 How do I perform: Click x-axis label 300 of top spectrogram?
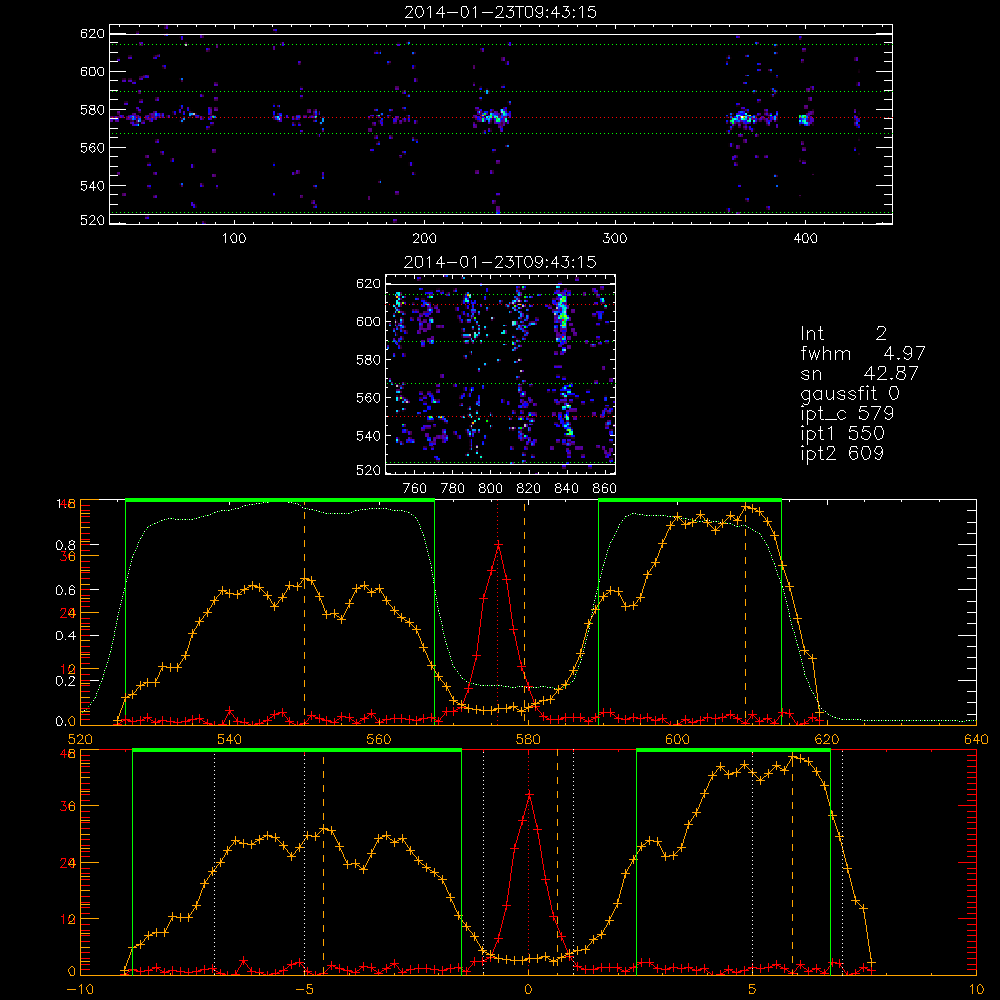pyautogui.click(x=615, y=239)
